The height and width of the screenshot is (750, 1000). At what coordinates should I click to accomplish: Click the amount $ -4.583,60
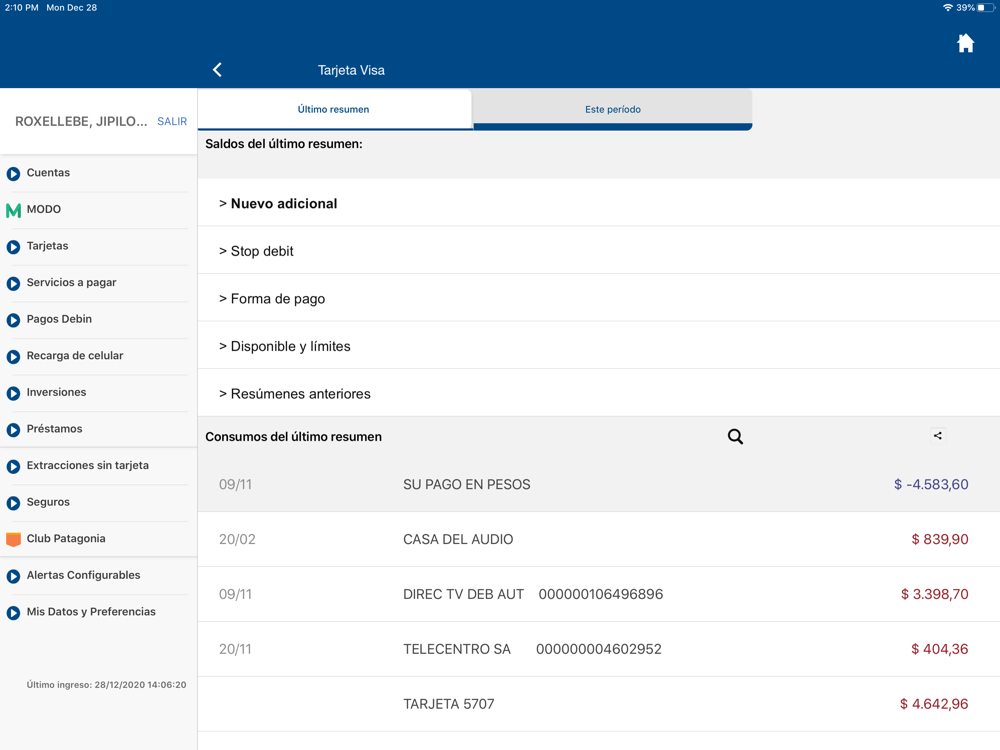click(930, 484)
